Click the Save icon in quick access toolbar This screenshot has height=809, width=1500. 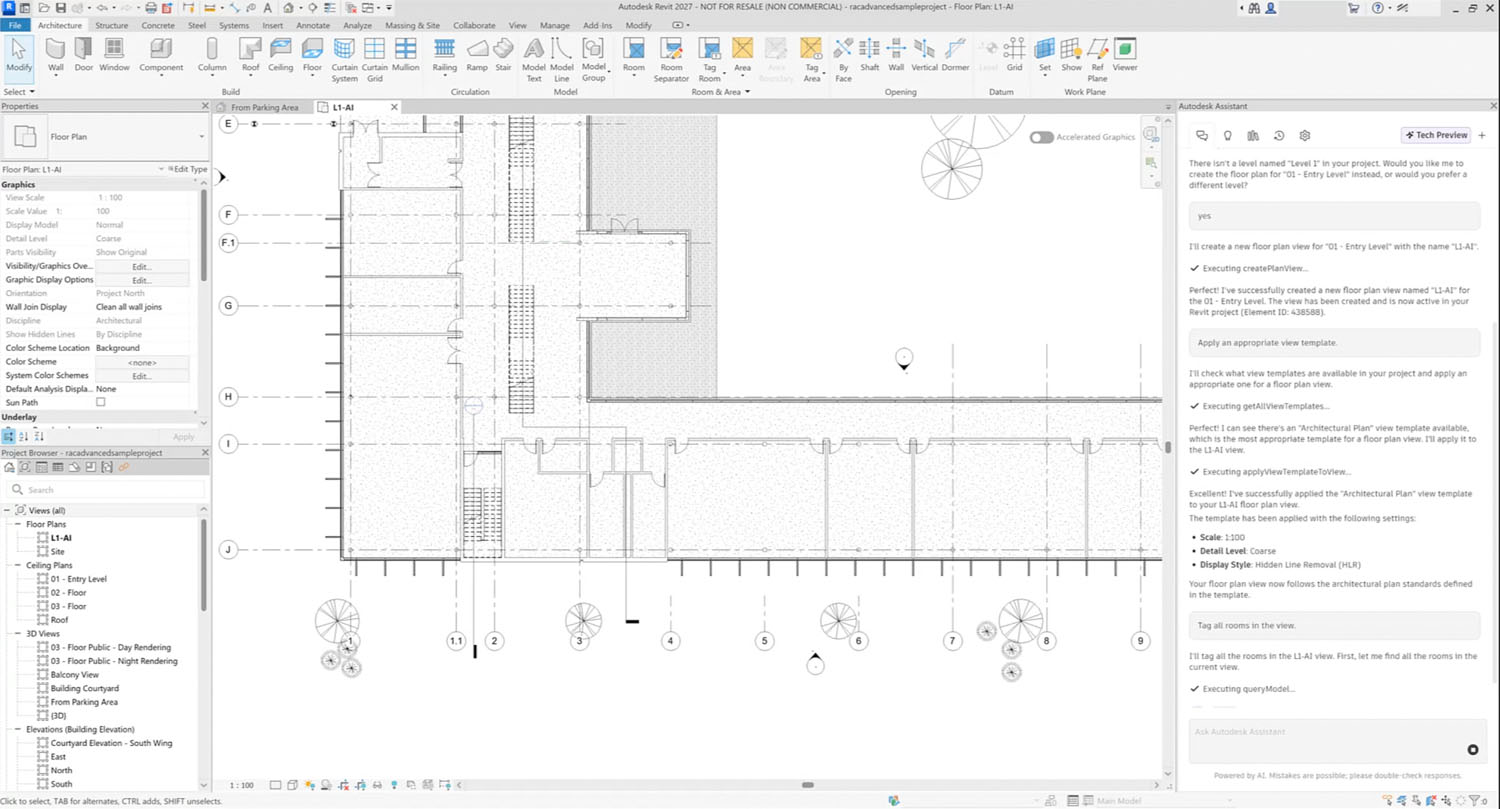(59, 7)
